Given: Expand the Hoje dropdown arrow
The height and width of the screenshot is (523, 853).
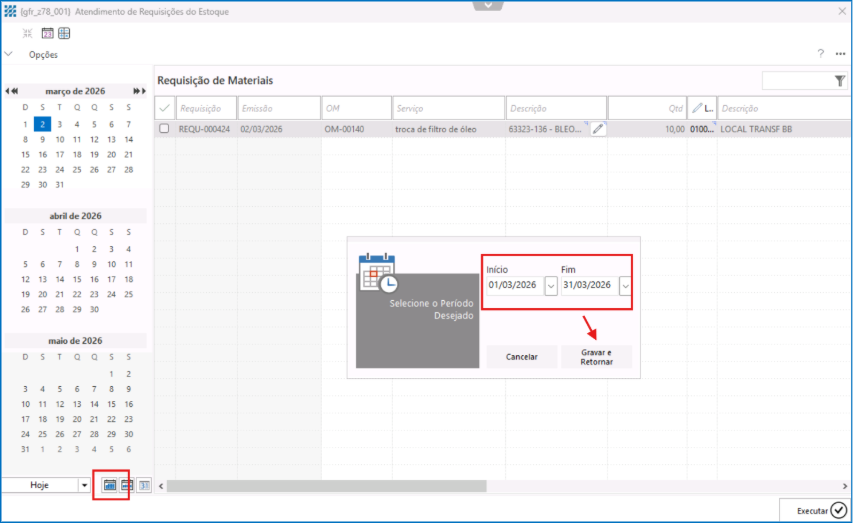Looking at the screenshot, I should [x=84, y=485].
